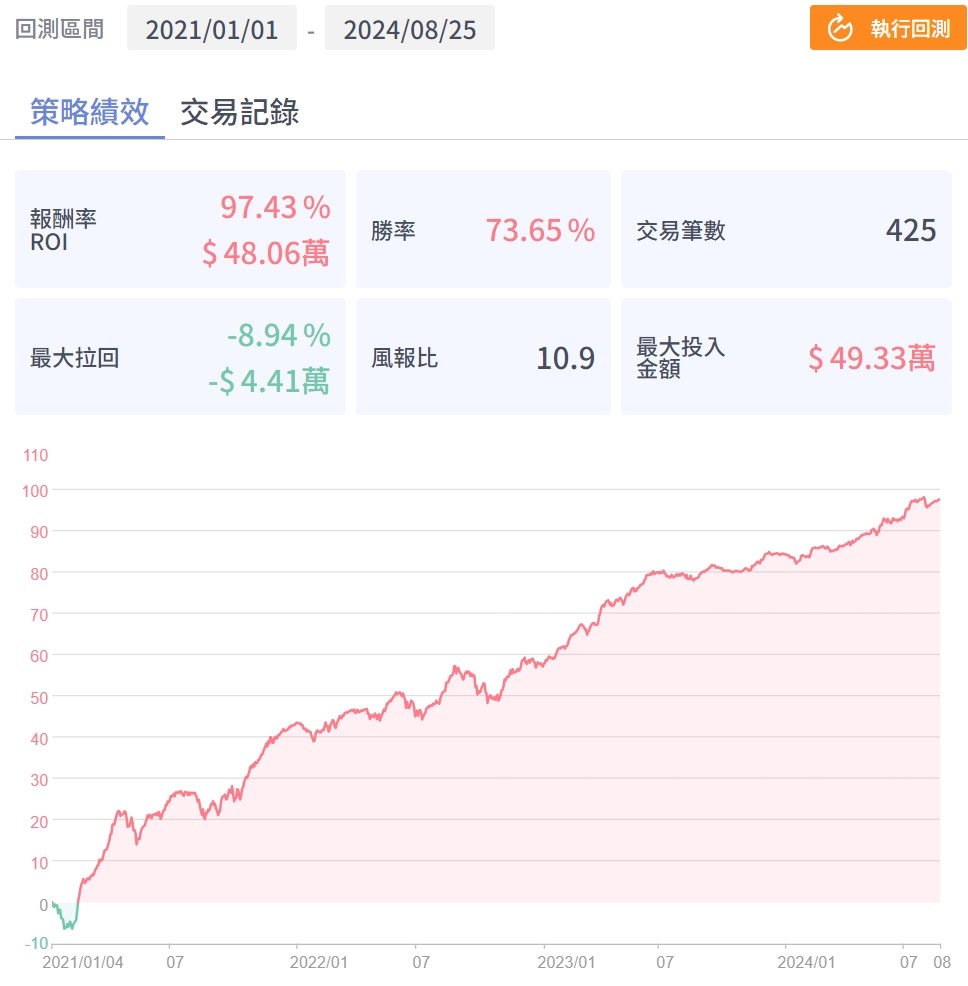Select the 勝率 73.65 % card
This screenshot has width=968, height=986.
tap(483, 230)
